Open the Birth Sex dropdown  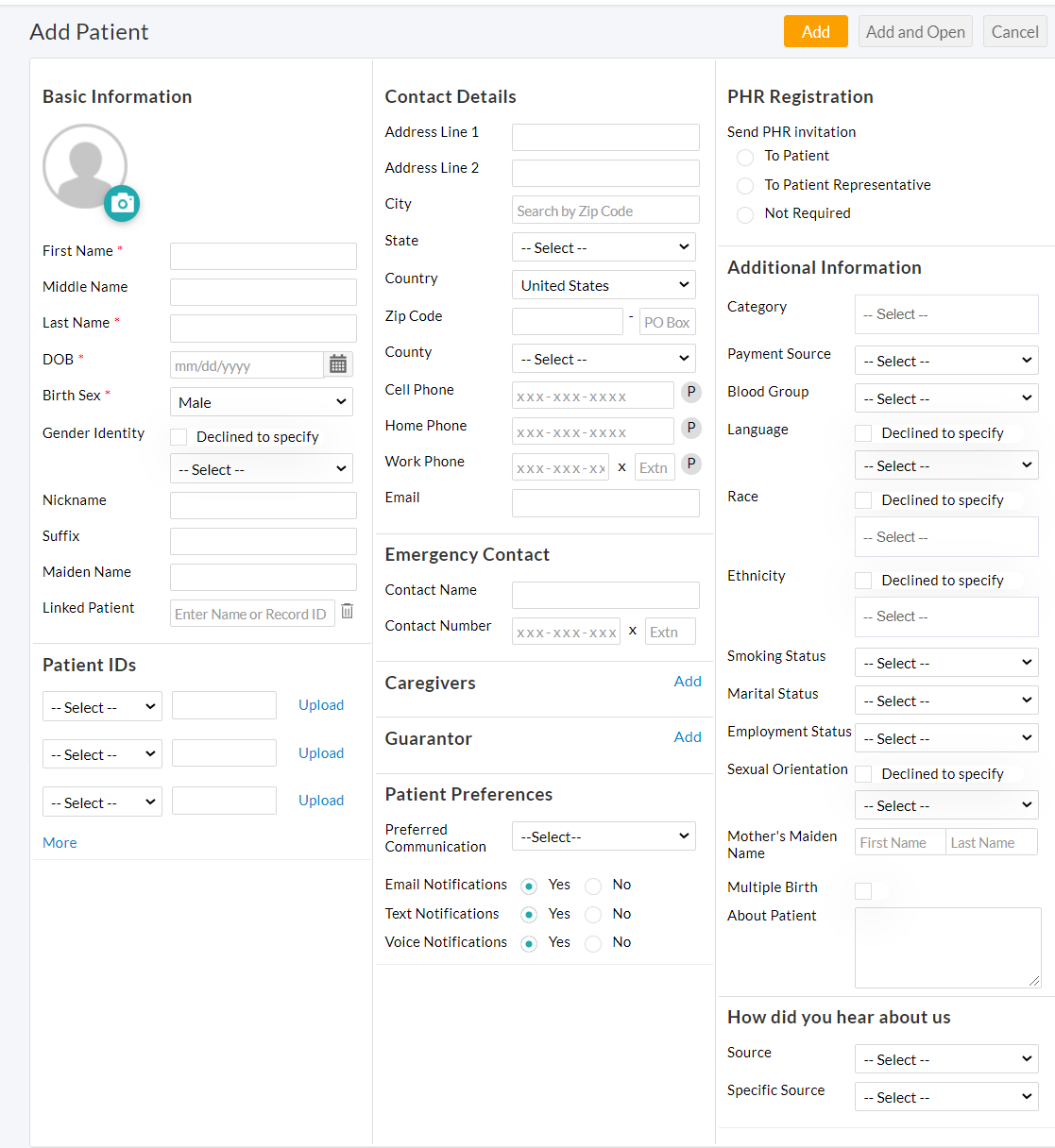pyautogui.click(x=262, y=402)
